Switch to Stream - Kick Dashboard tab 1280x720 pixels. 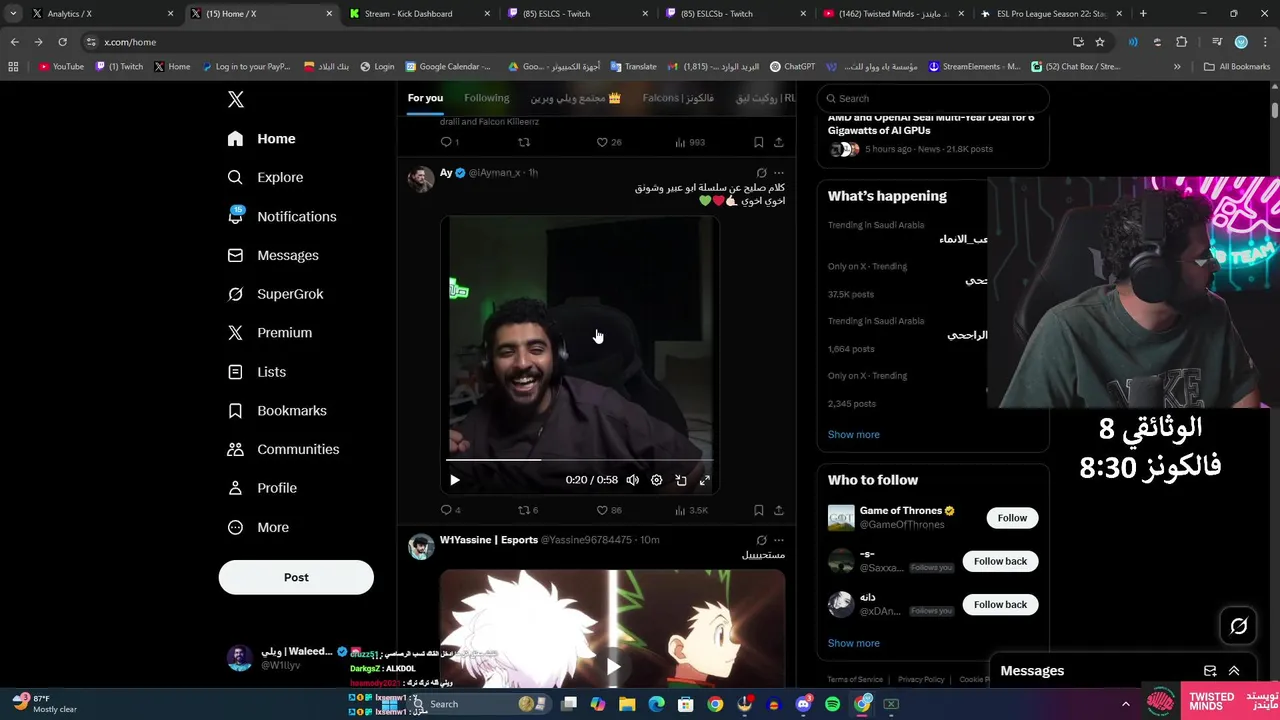click(x=419, y=14)
